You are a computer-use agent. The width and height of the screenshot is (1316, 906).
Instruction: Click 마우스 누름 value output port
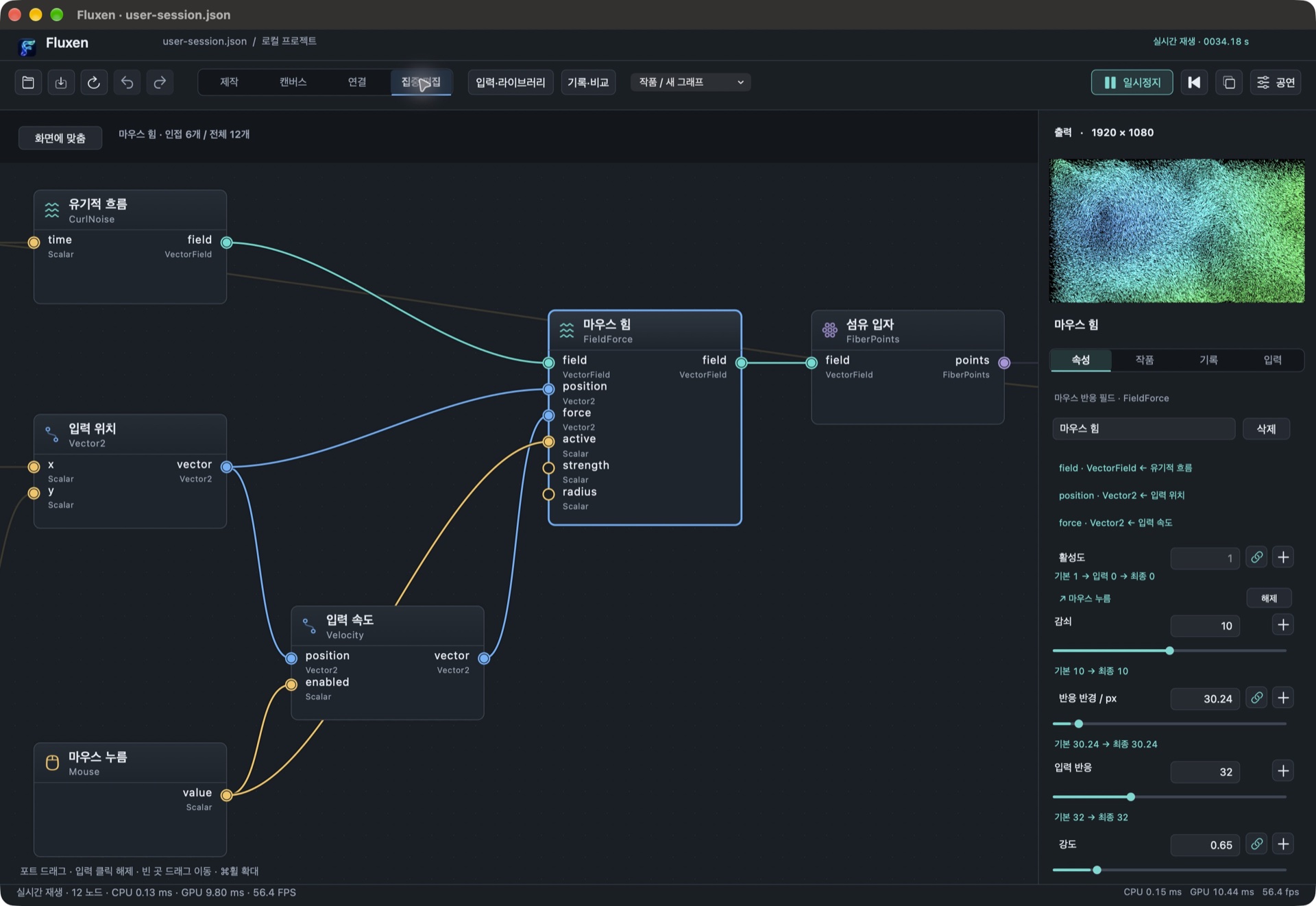[x=226, y=796]
